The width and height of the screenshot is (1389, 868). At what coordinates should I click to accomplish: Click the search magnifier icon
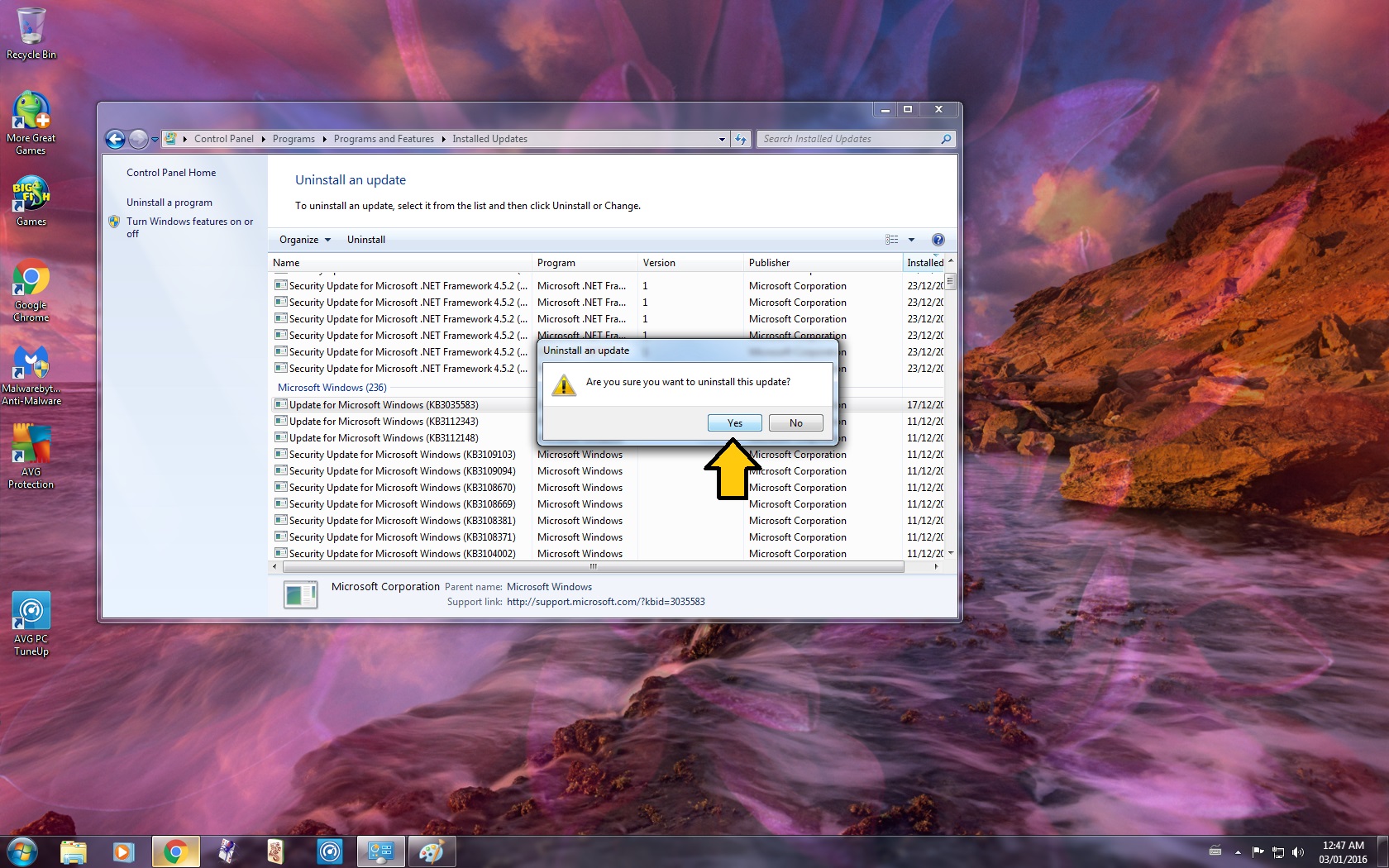click(x=946, y=139)
